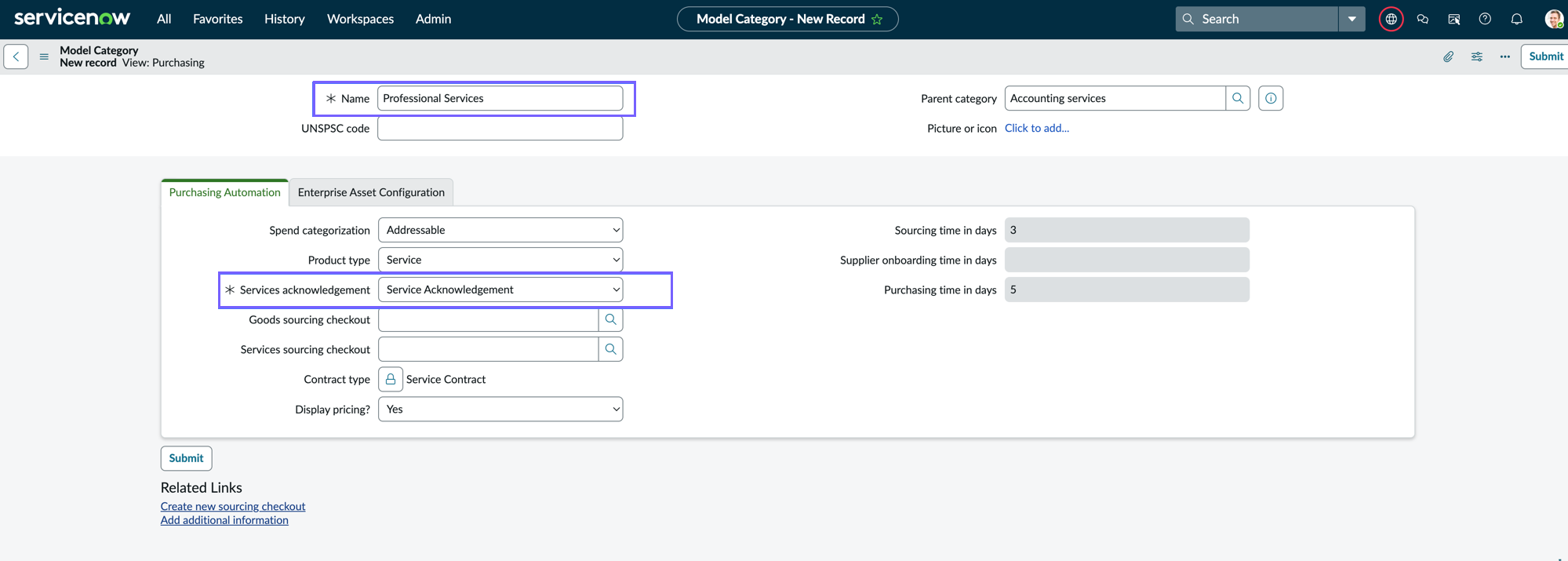This screenshot has width=1568, height=561.
Task: Open the help question mark icon
Action: click(x=1485, y=19)
